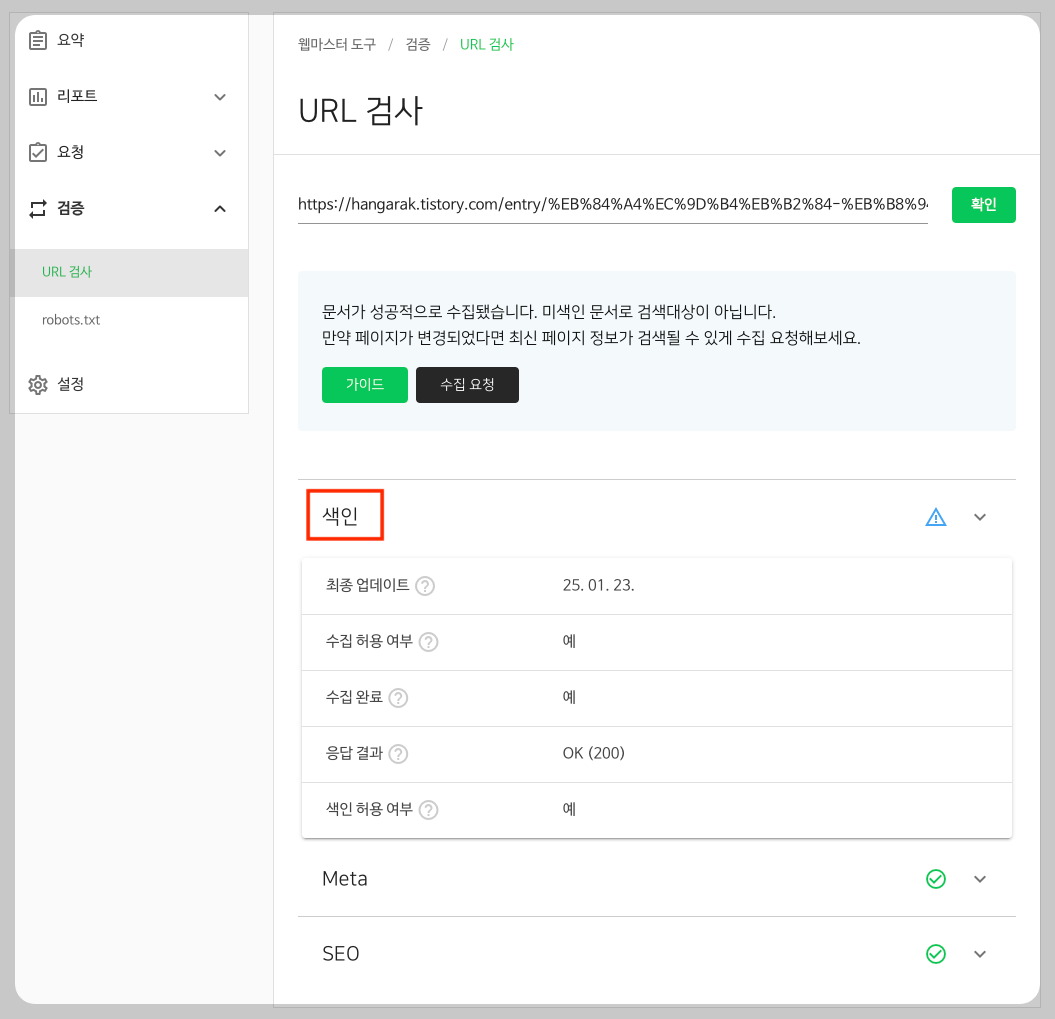
Task: Open help icon next to 응답 결과
Action: pos(398,754)
